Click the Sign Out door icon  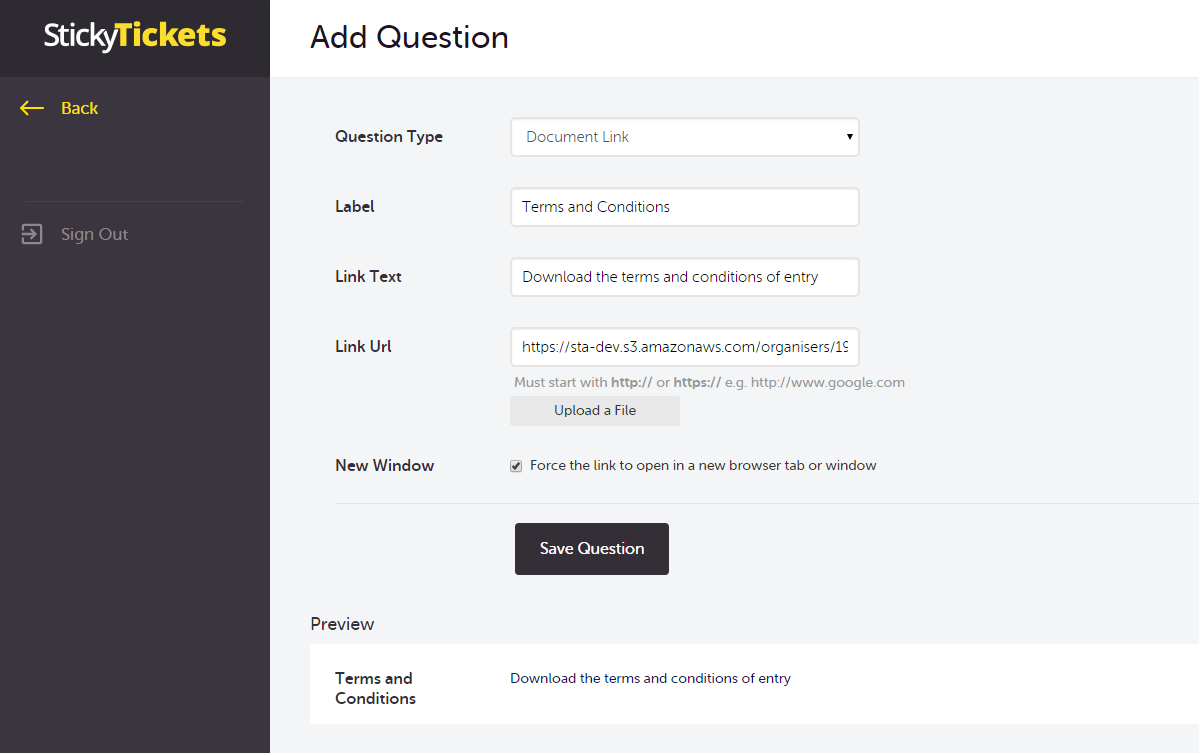tap(31, 233)
